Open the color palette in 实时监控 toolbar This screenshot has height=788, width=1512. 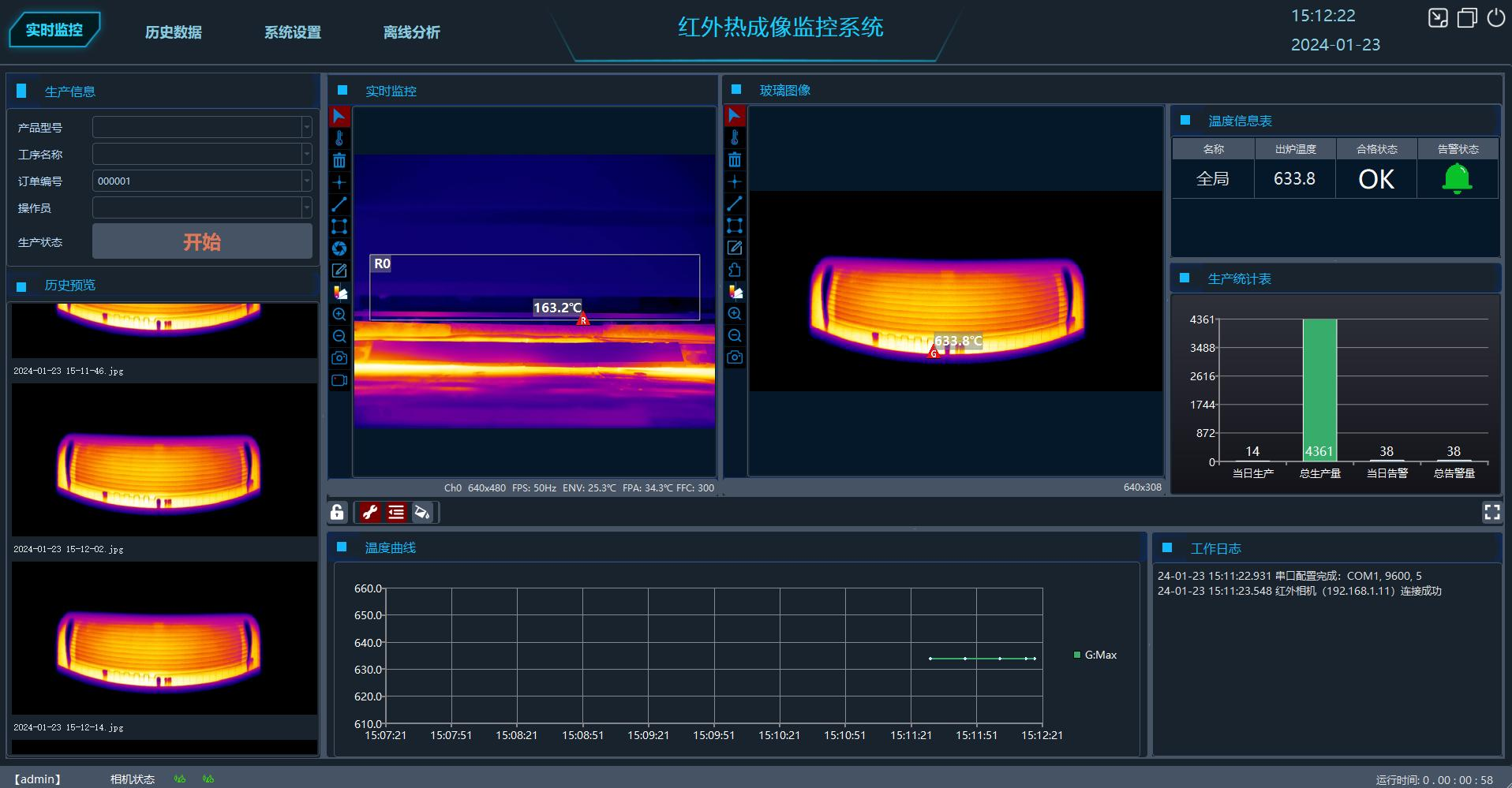pyautogui.click(x=339, y=293)
